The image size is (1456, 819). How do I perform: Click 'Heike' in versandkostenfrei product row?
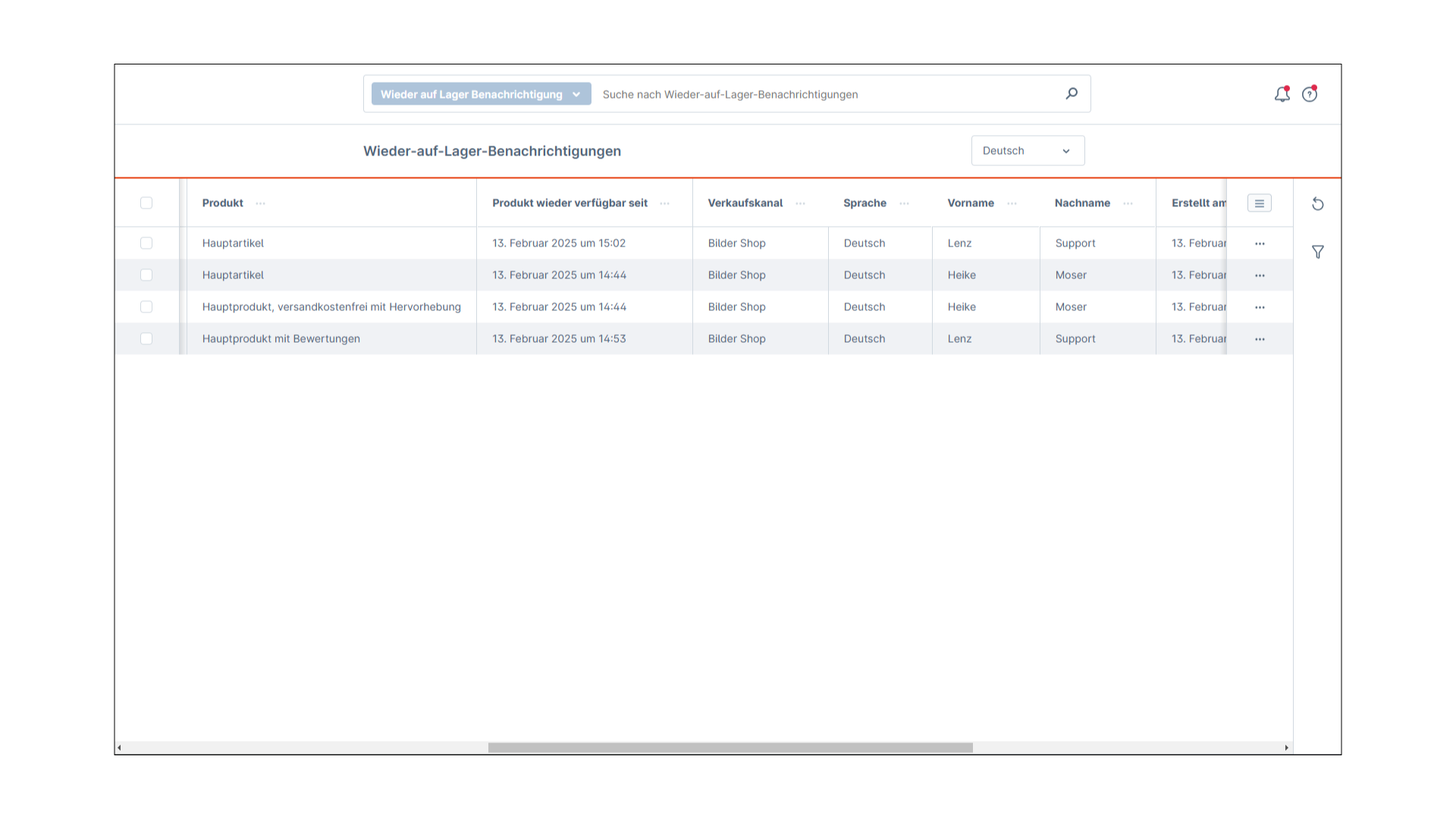pos(962,306)
